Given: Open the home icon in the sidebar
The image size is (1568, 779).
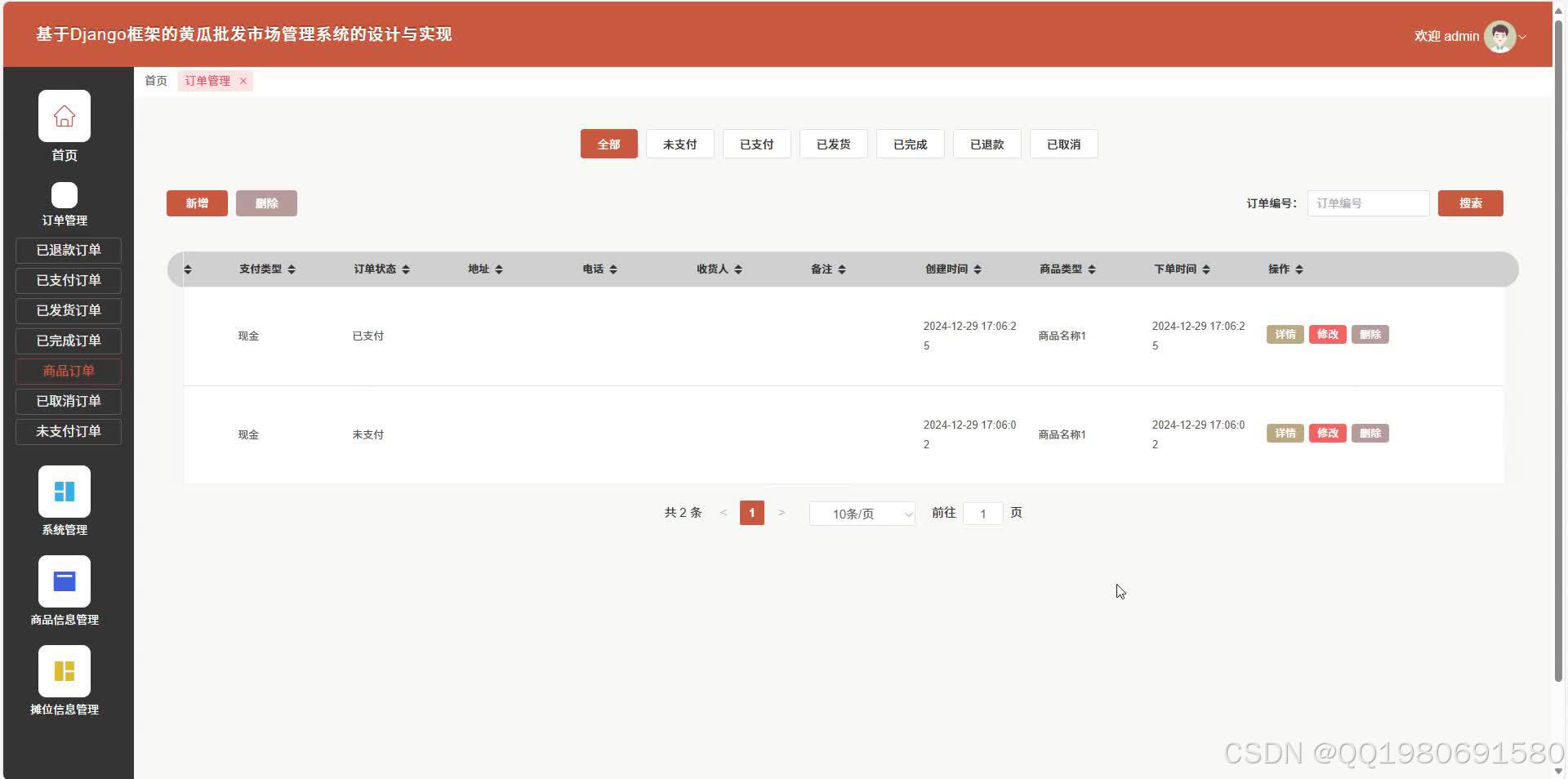Looking at the screenshot, I should pyautogui.click(x=65, y=116).
